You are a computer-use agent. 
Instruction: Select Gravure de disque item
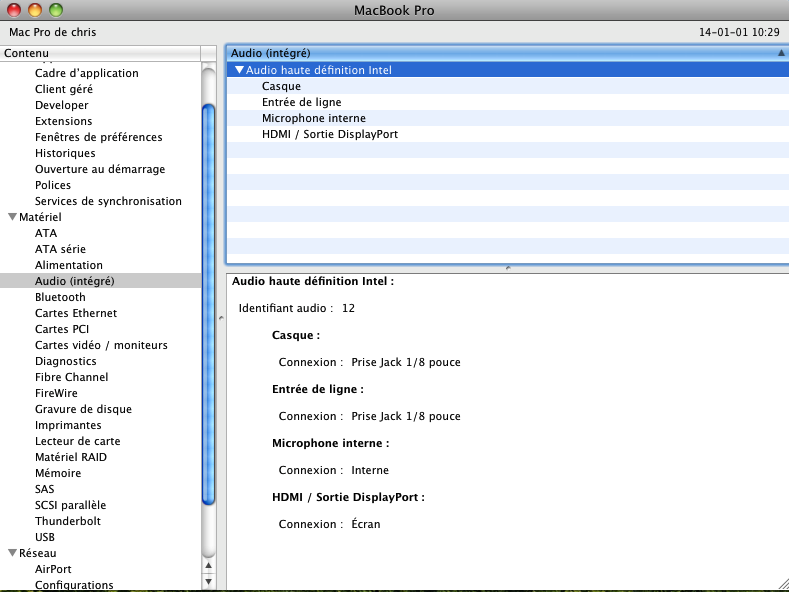click(84, 409)
